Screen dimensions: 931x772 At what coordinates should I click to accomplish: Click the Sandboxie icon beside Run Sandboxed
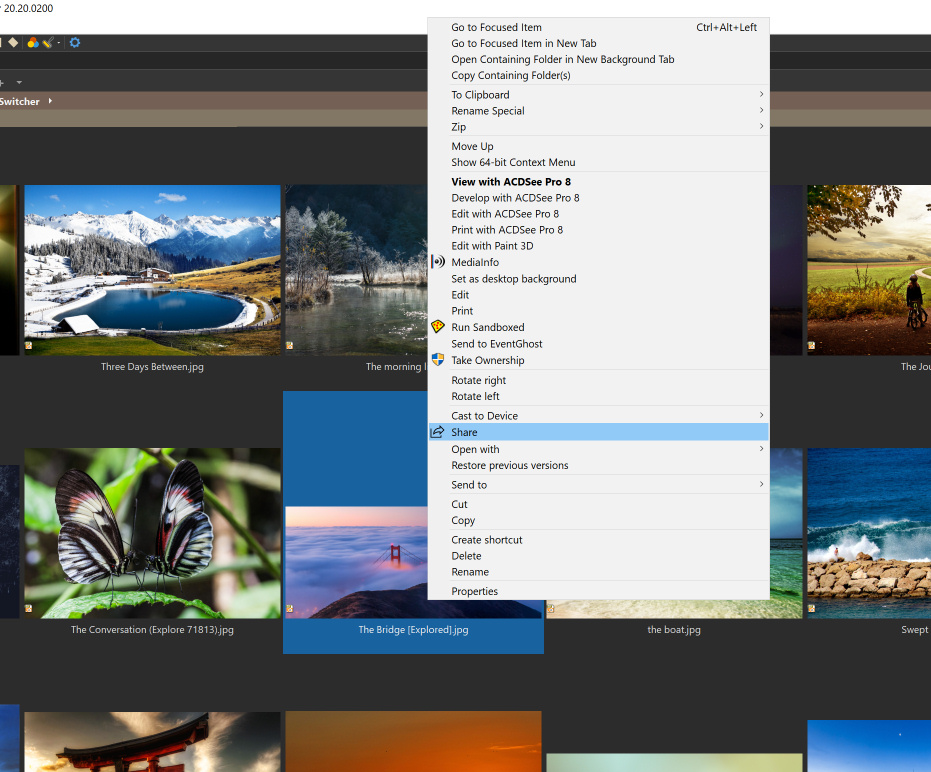pos(437,327)
